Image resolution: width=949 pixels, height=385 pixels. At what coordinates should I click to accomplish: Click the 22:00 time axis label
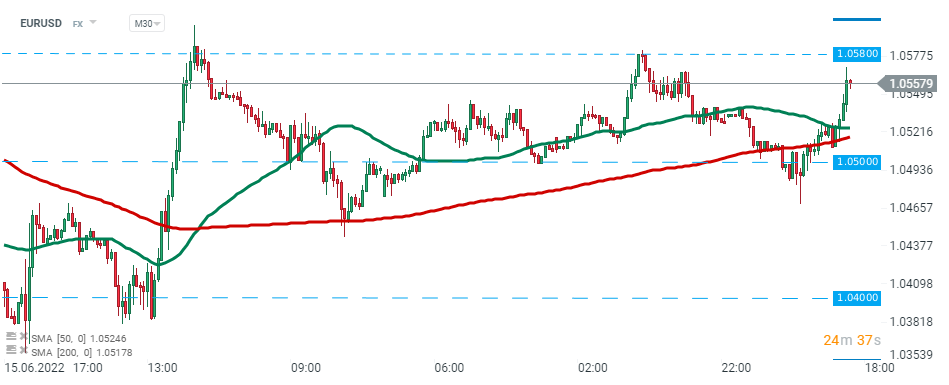click(x=737, y=368)
